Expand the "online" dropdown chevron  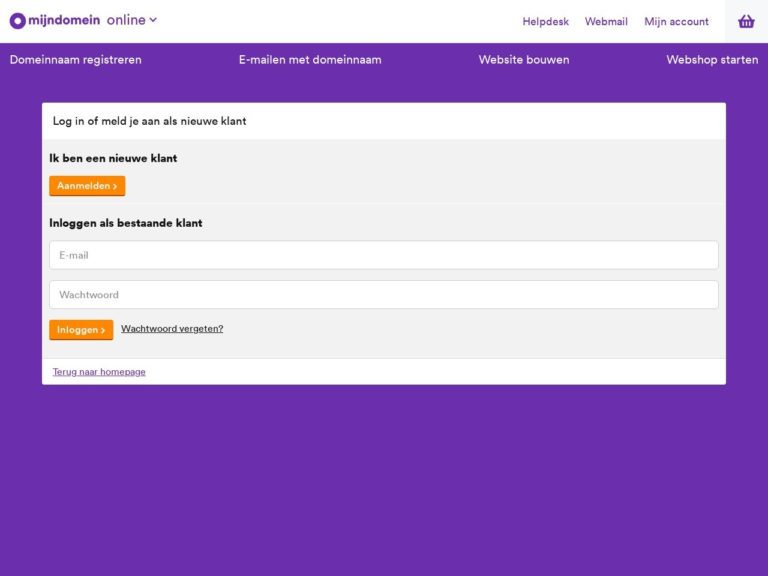click(153, 20)
